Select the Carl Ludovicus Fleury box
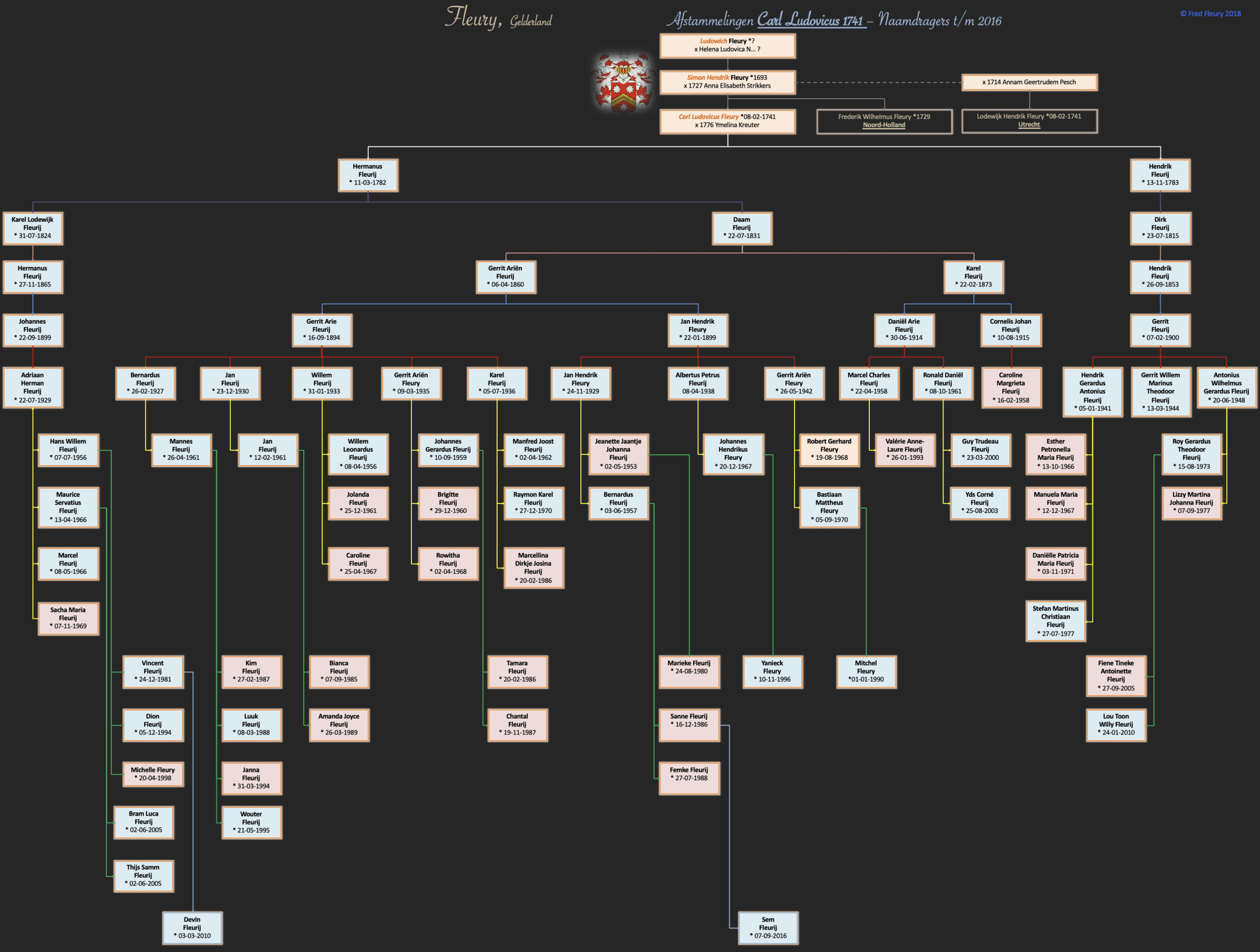Image resolution: width=1260 pixels, height=952 pixels. (727, 122)
